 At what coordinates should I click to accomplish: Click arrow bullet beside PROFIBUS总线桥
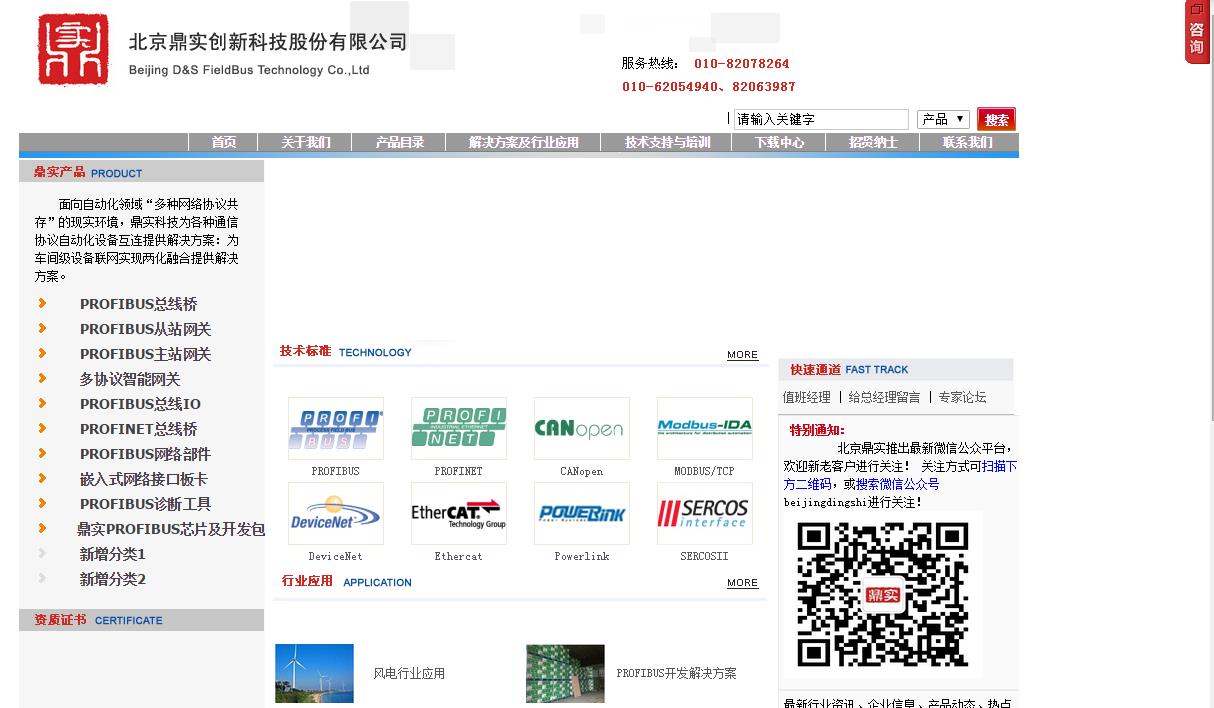pyautogui.click(x=42, y=303)
